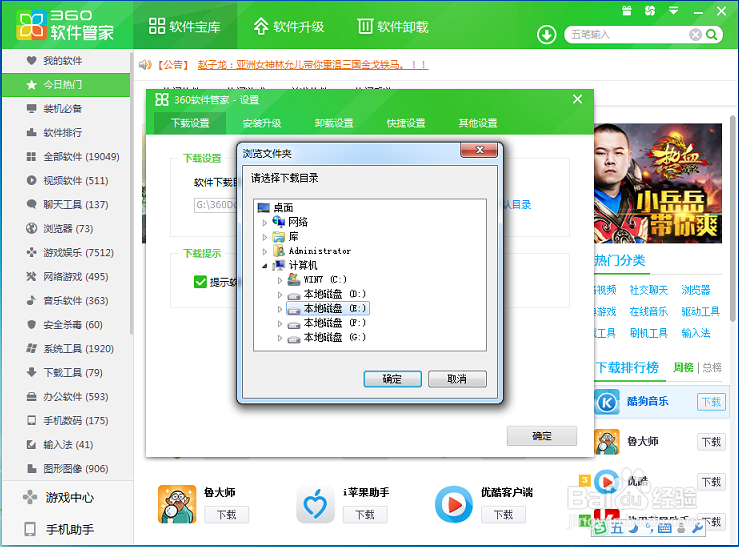Click the 鲁大师 app icon at bottom
Image resolution: width=739 pixels, height=547 pixels.
[x=177, y=504]
